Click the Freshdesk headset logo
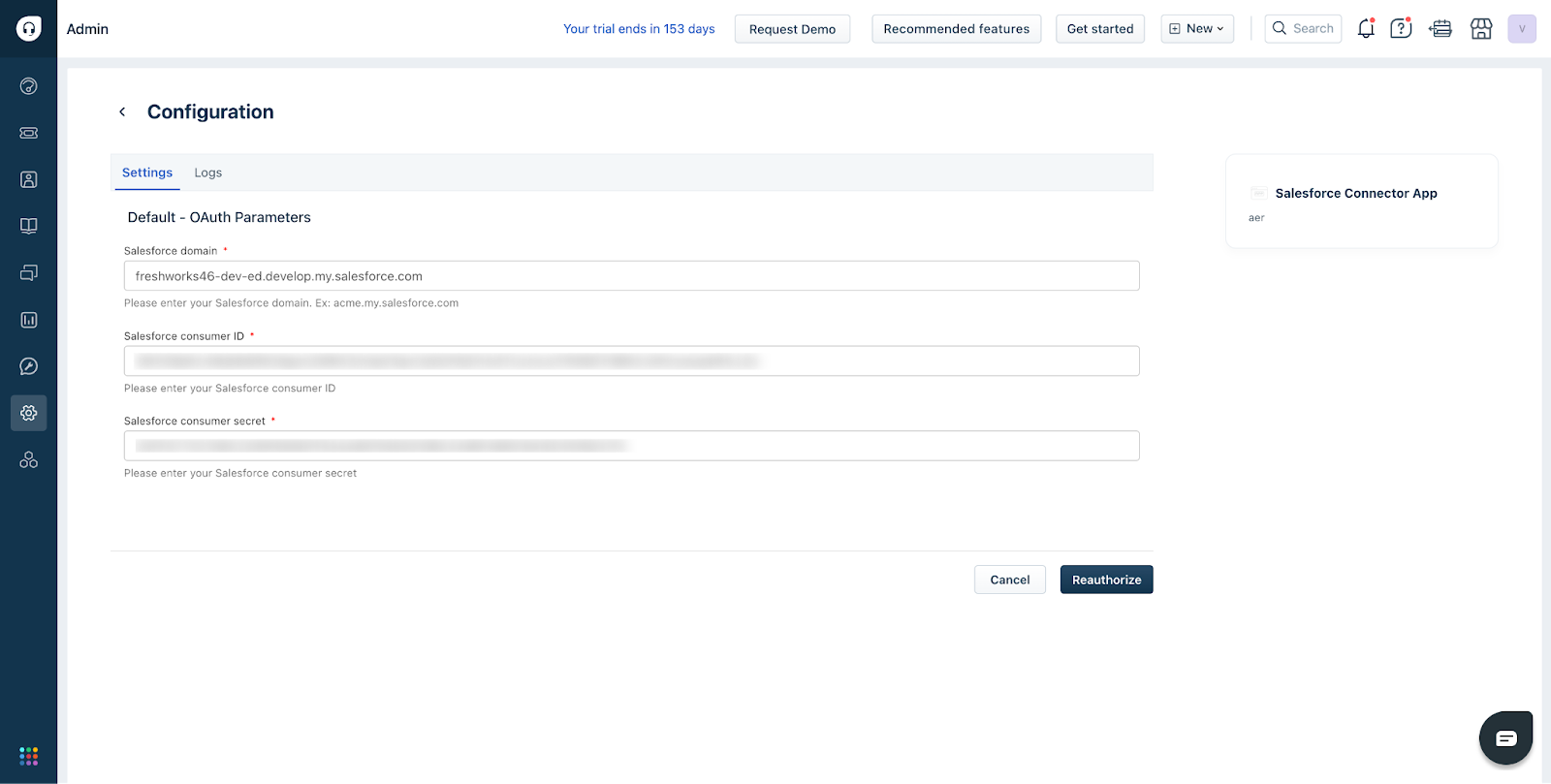Viewport: 1551px width, 784px height. [x=29, y=28]
